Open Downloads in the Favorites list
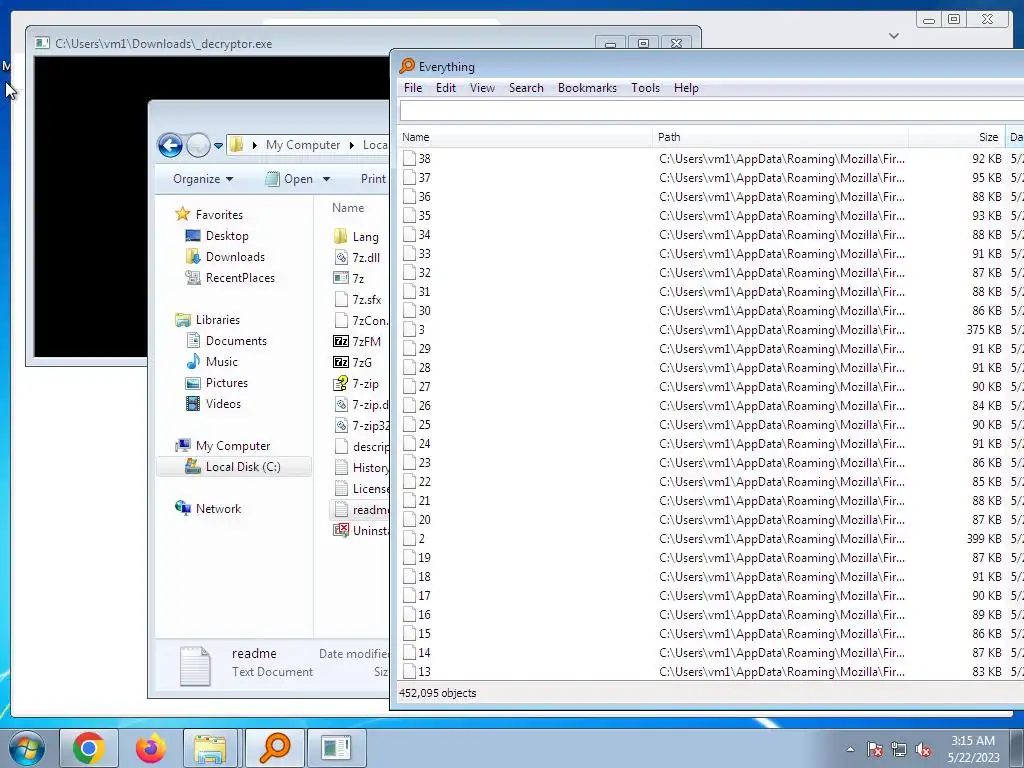The width and height of the screenshot is (1024, 768). (x=235, y=257)
